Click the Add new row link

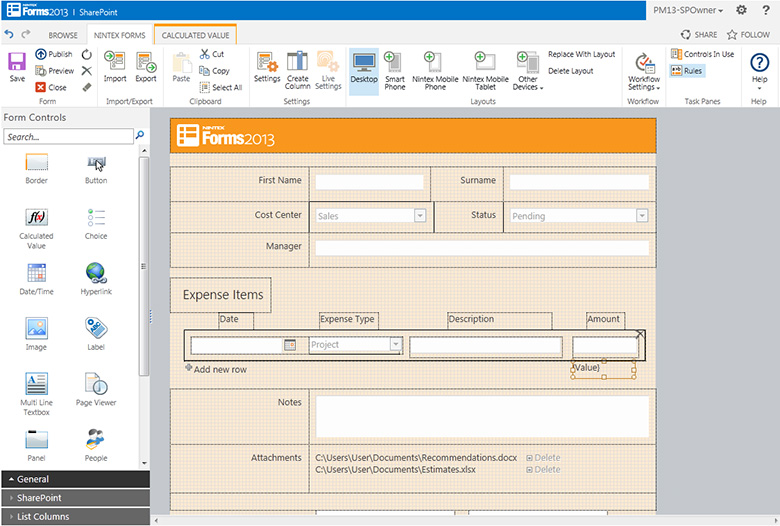point(216,370)
